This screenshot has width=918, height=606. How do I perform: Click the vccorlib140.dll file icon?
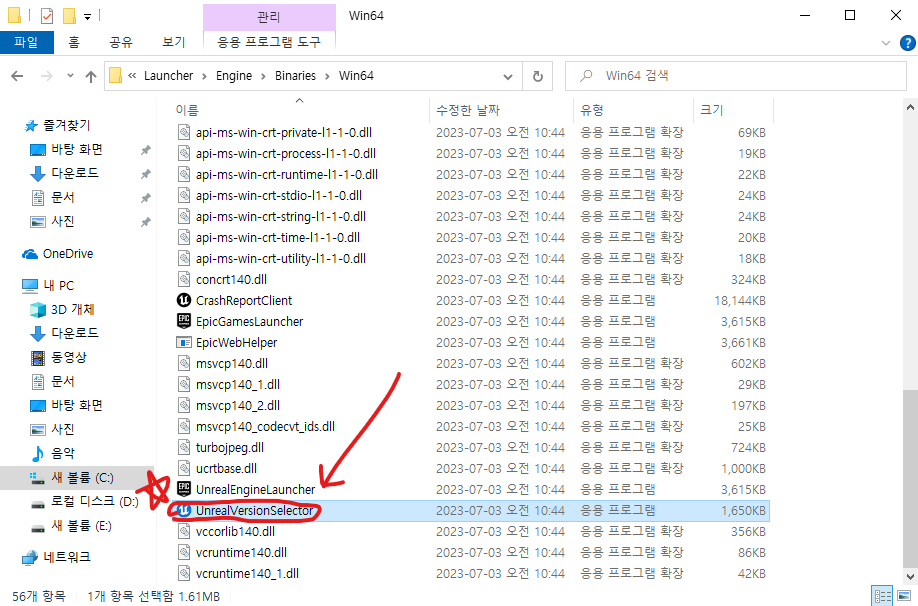184,532
